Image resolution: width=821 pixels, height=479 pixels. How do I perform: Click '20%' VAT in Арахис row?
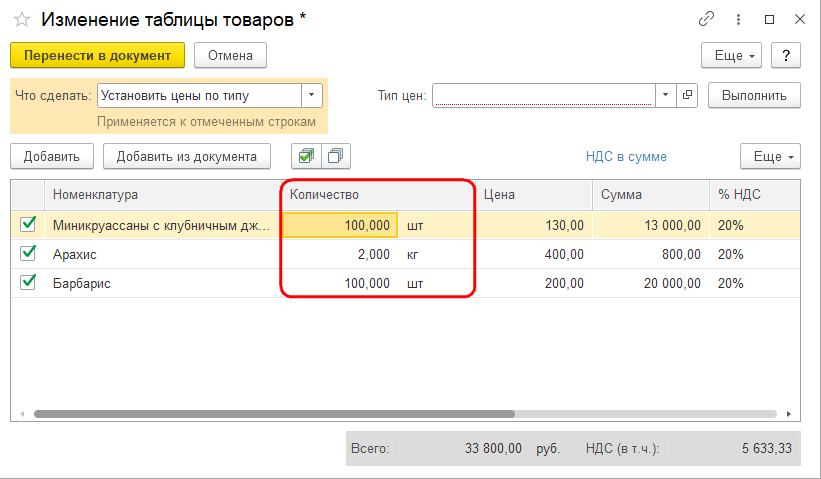(755, 254)
